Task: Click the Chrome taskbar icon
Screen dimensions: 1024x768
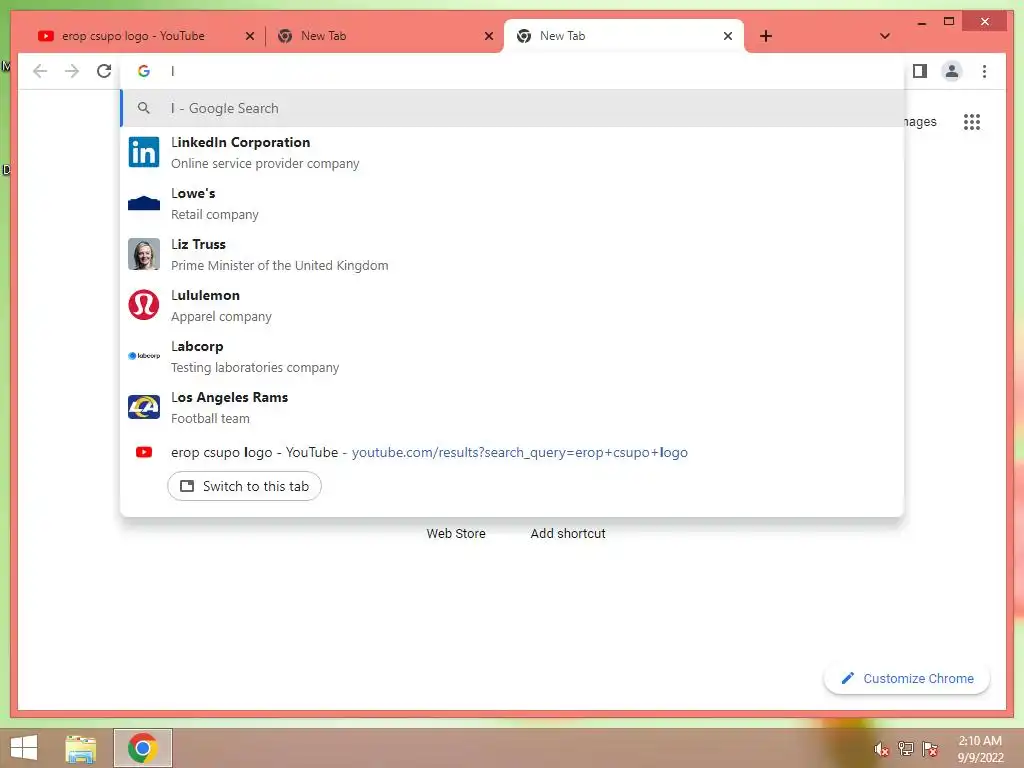Action: point(143,748)
